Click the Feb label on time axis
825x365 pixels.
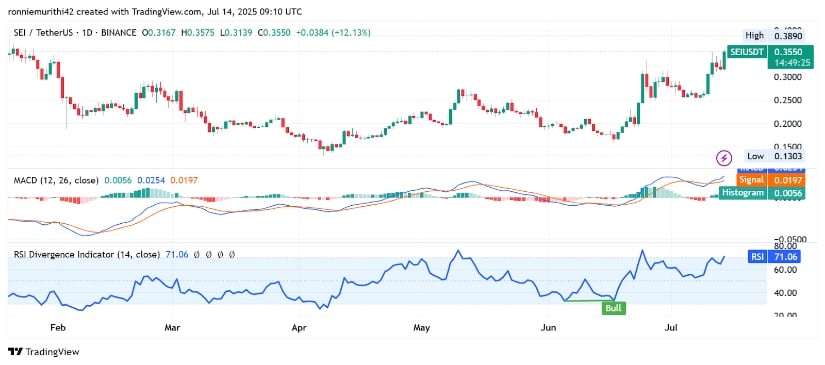point(57,328)
